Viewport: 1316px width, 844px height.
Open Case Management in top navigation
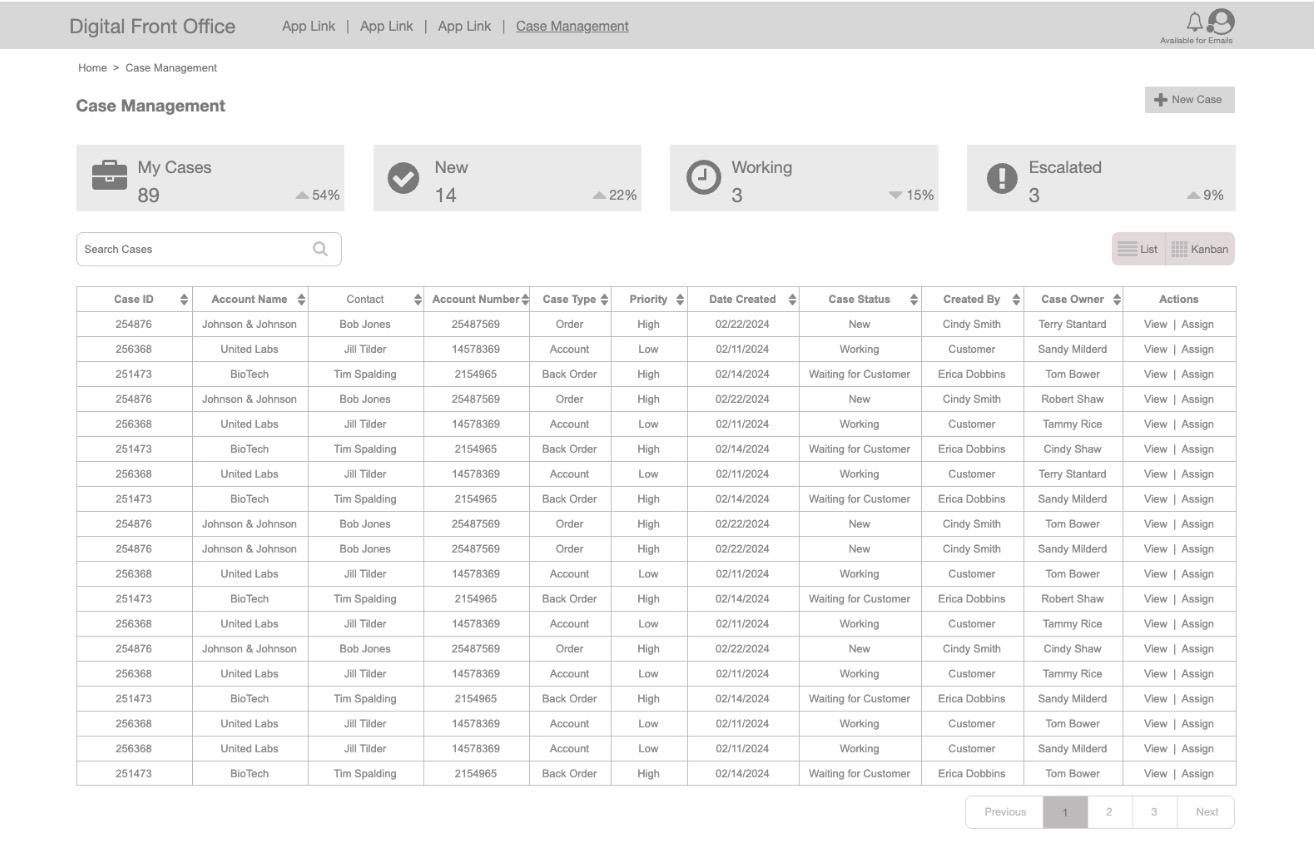pyautogui.click(x=572, y=26)
